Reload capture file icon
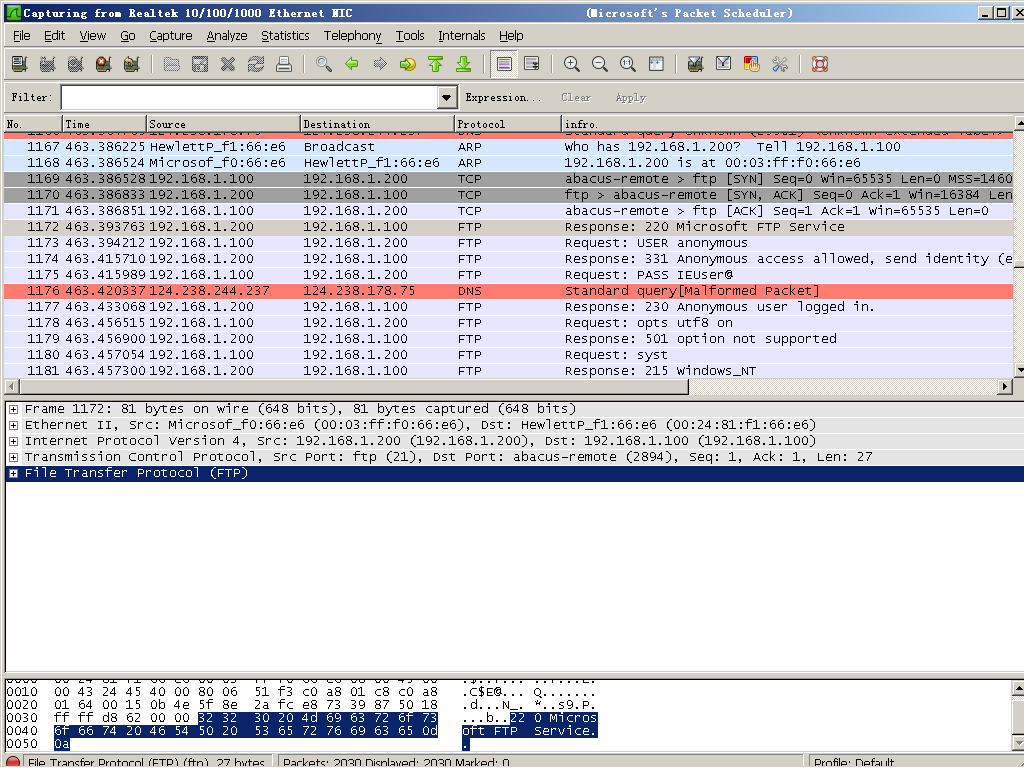Screen dimensions: 1024x768 256,63
